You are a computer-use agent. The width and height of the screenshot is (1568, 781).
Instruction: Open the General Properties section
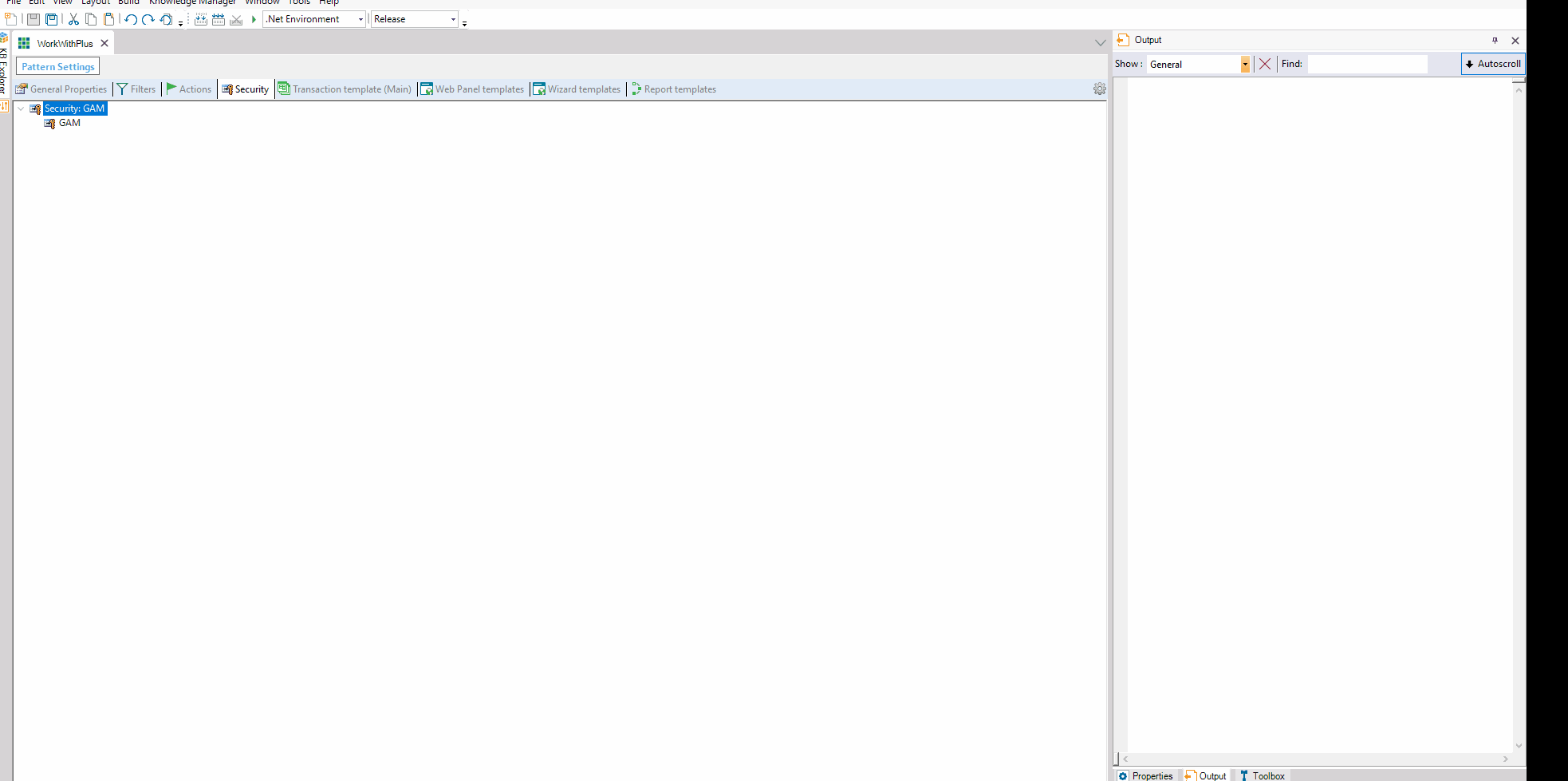point(61,89)
